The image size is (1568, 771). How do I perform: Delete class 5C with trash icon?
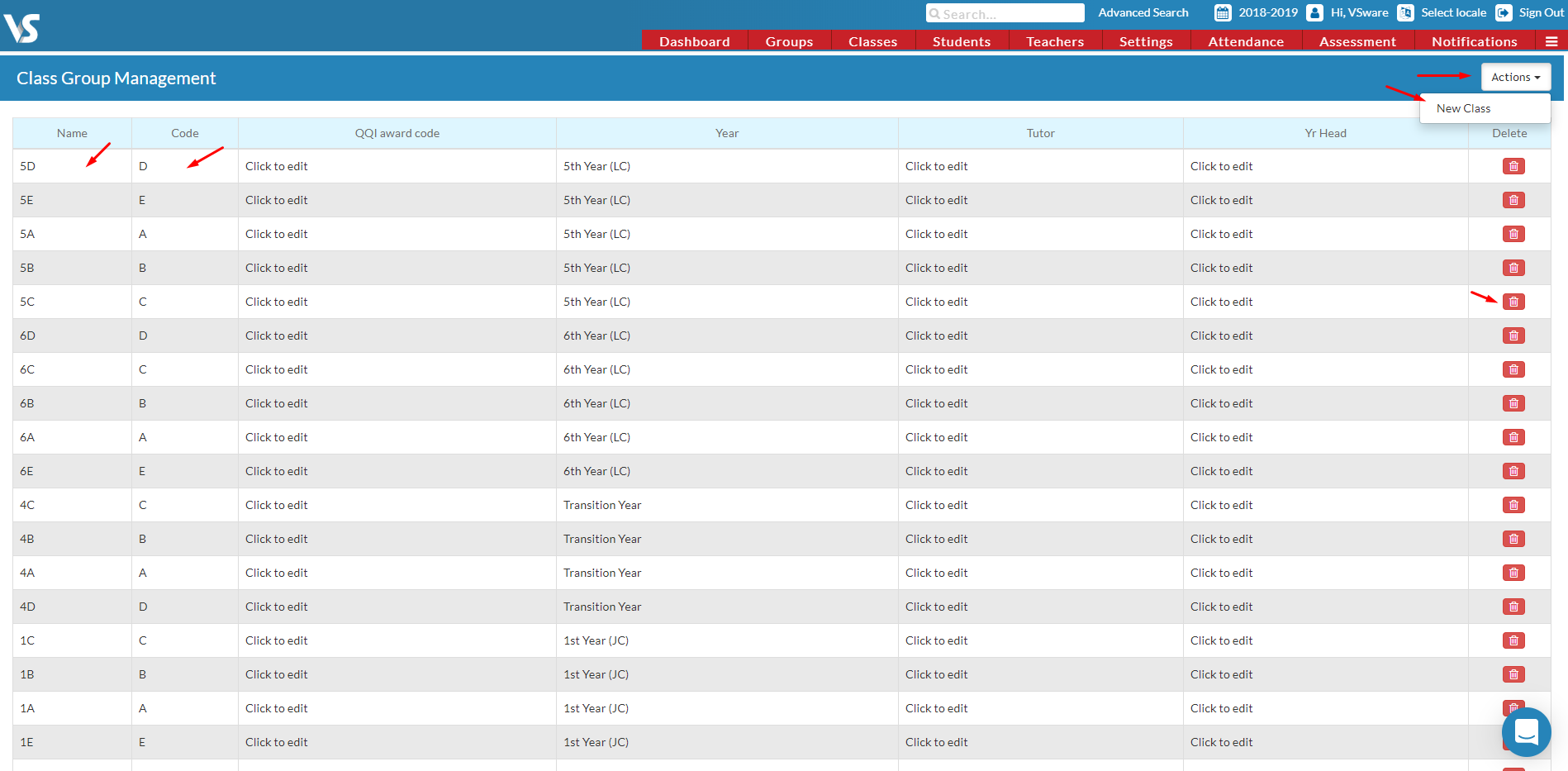point(1513,302)
